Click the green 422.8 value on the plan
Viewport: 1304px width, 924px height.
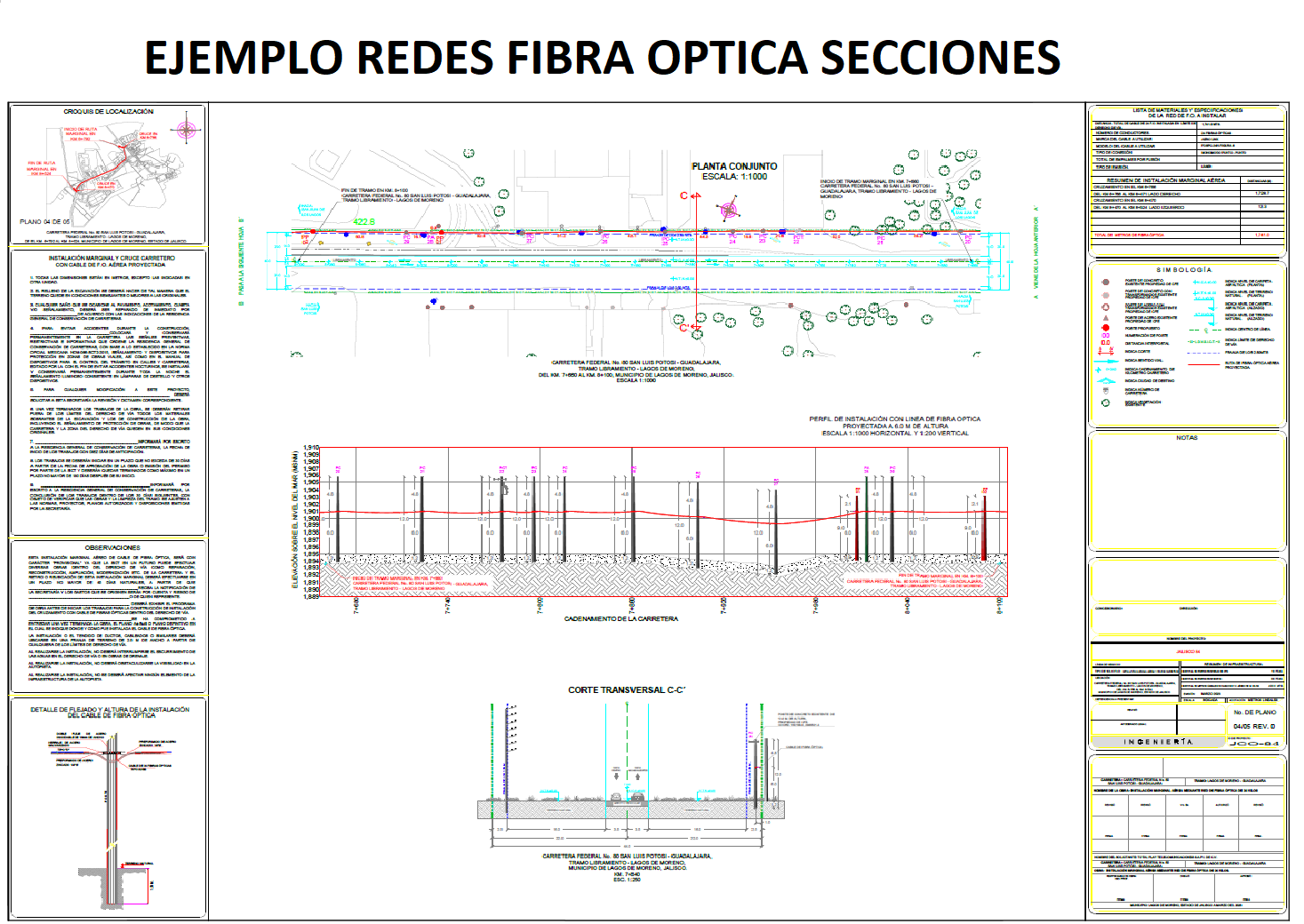tap(364, 222)
